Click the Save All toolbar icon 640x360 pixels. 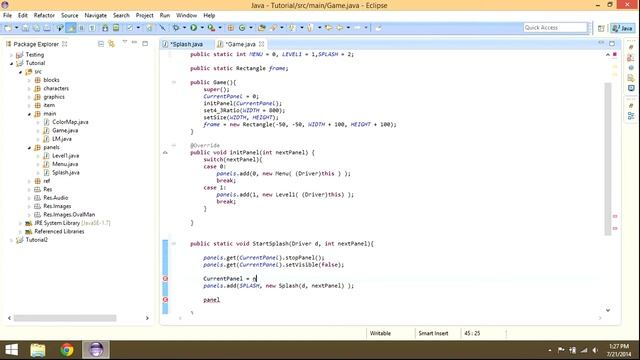[36, 28]
